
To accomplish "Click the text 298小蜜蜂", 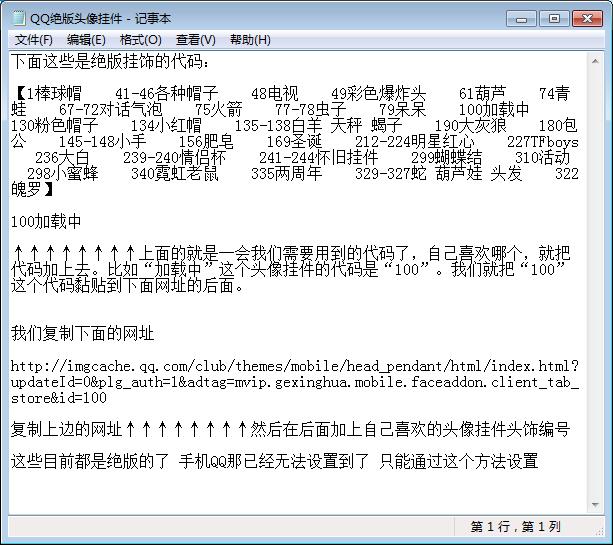I will coord(63,174).
